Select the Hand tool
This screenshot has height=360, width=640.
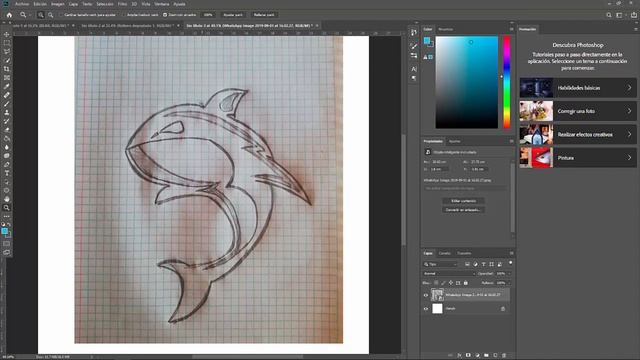(7, 199)
